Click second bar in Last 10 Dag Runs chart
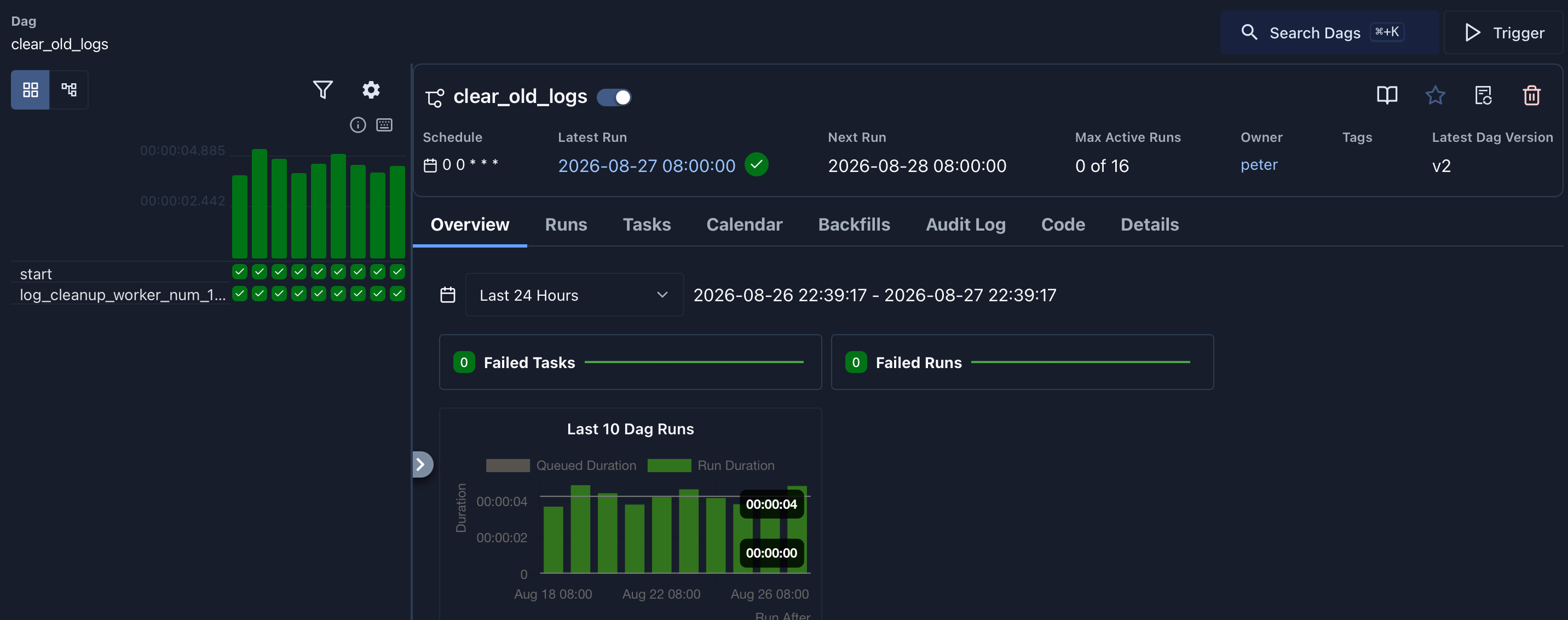Image resolution: width=1568 pixels, height=620 pixels. tap(580, 529)
